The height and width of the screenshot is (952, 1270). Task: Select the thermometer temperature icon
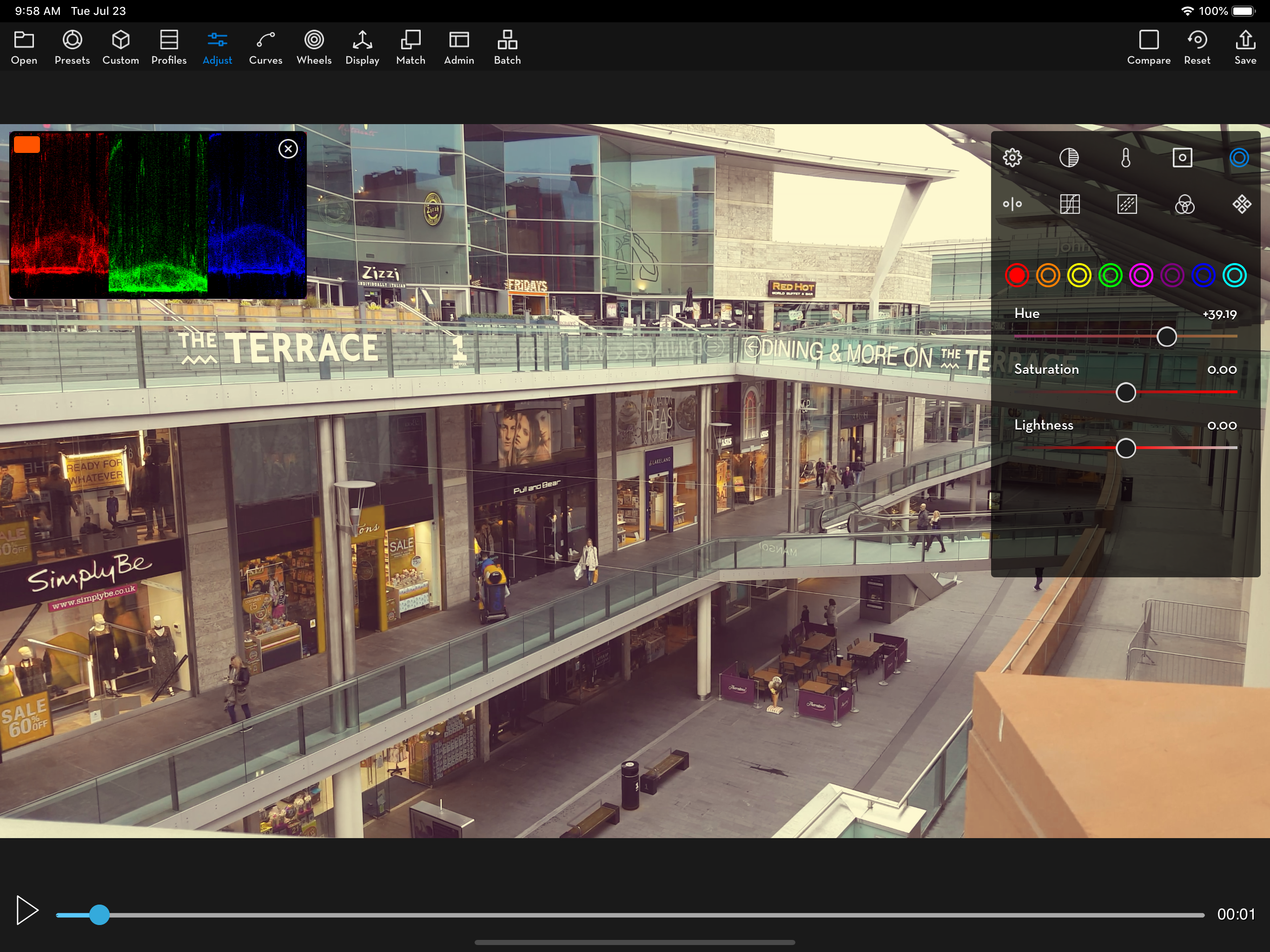[1125, 158]
